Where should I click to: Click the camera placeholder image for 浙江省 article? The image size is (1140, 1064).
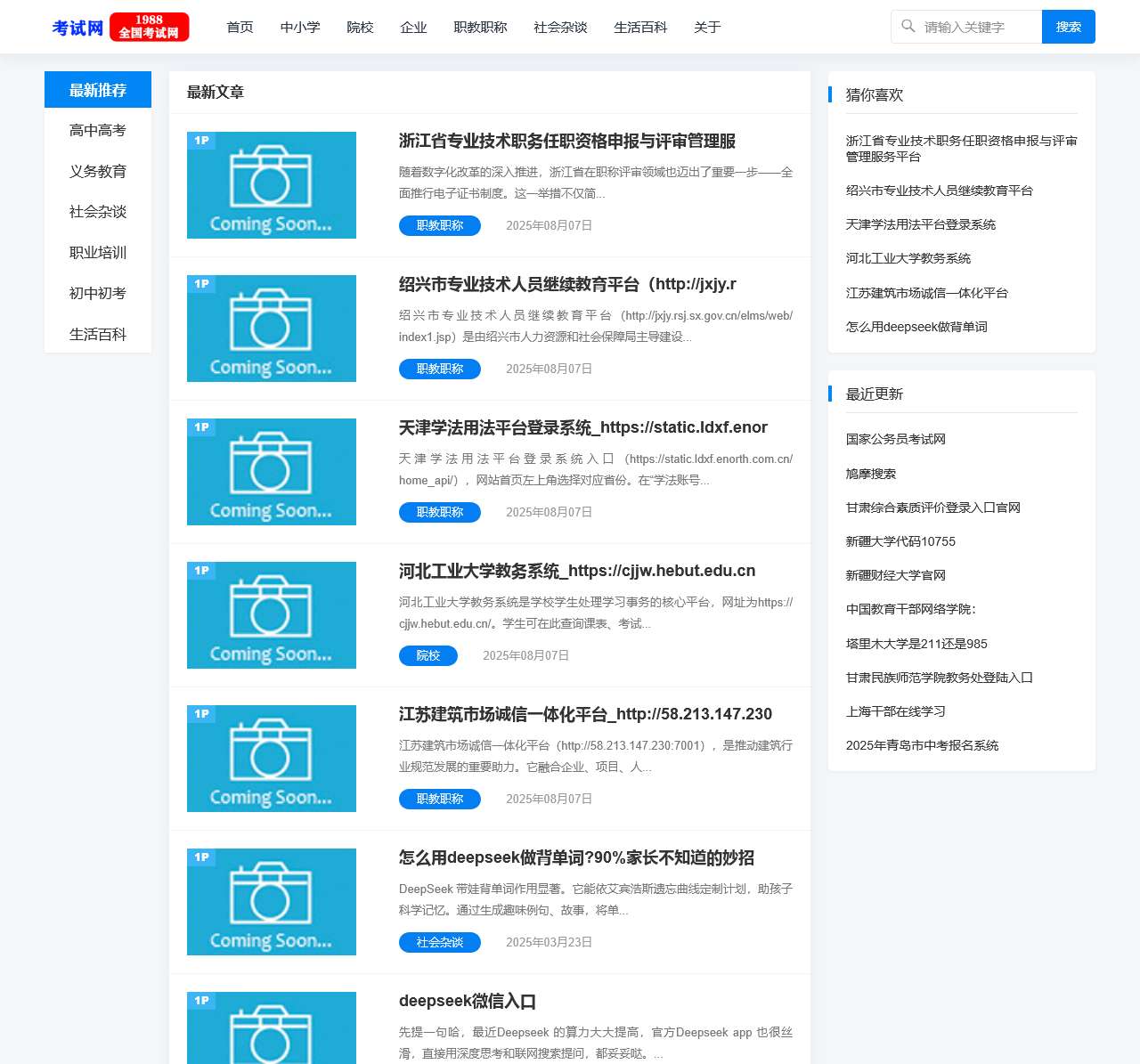click(x=271, y=184)
